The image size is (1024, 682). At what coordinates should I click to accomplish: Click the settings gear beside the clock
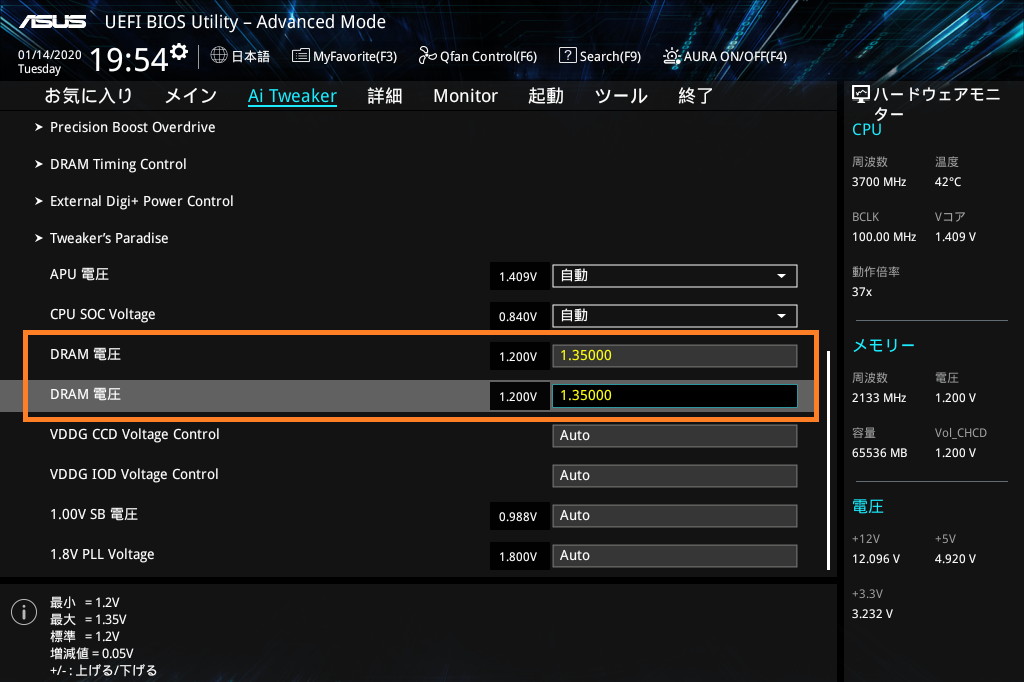click(x=179, y=51)
